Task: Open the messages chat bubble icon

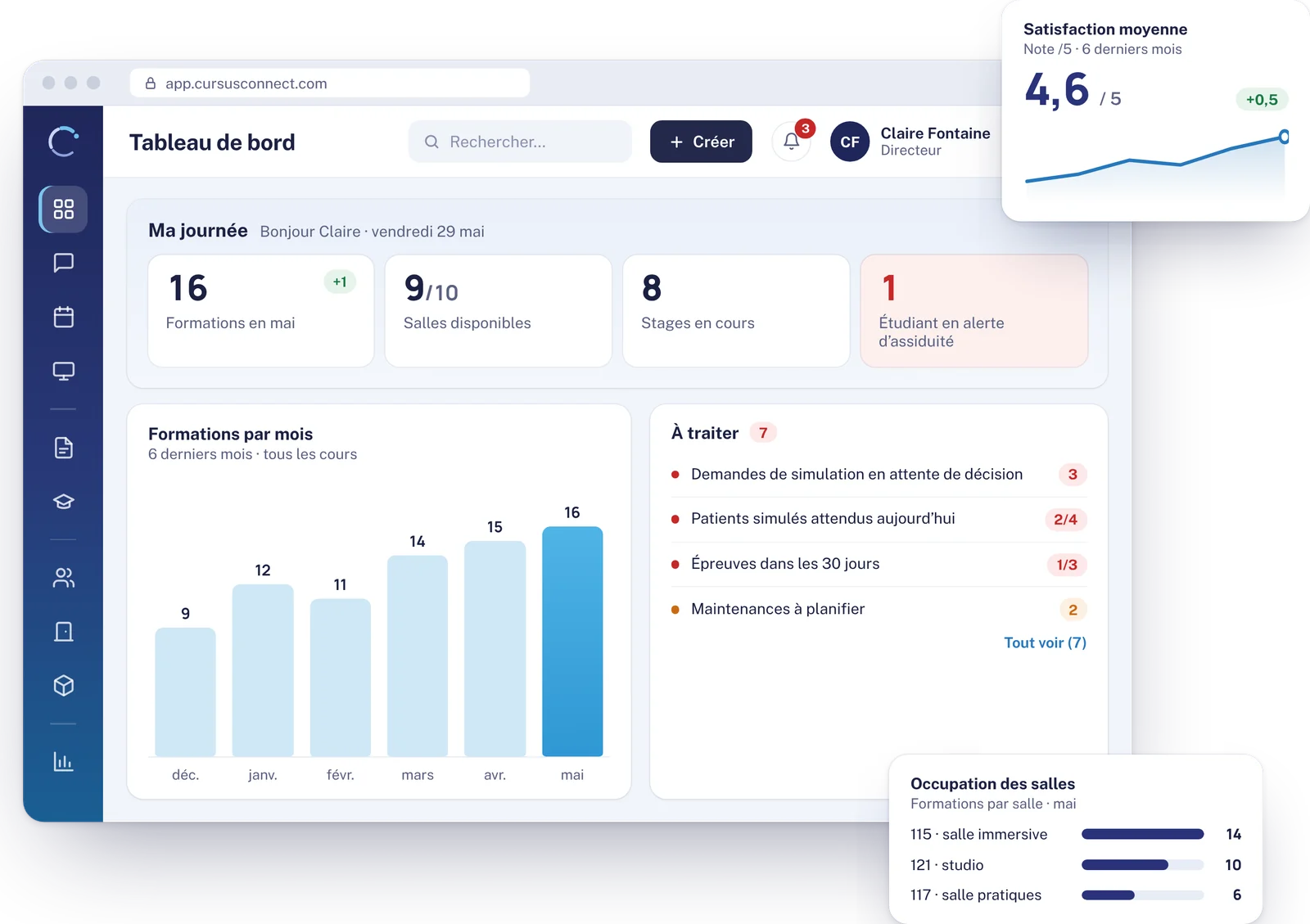Action: click(x=63, y=263)
